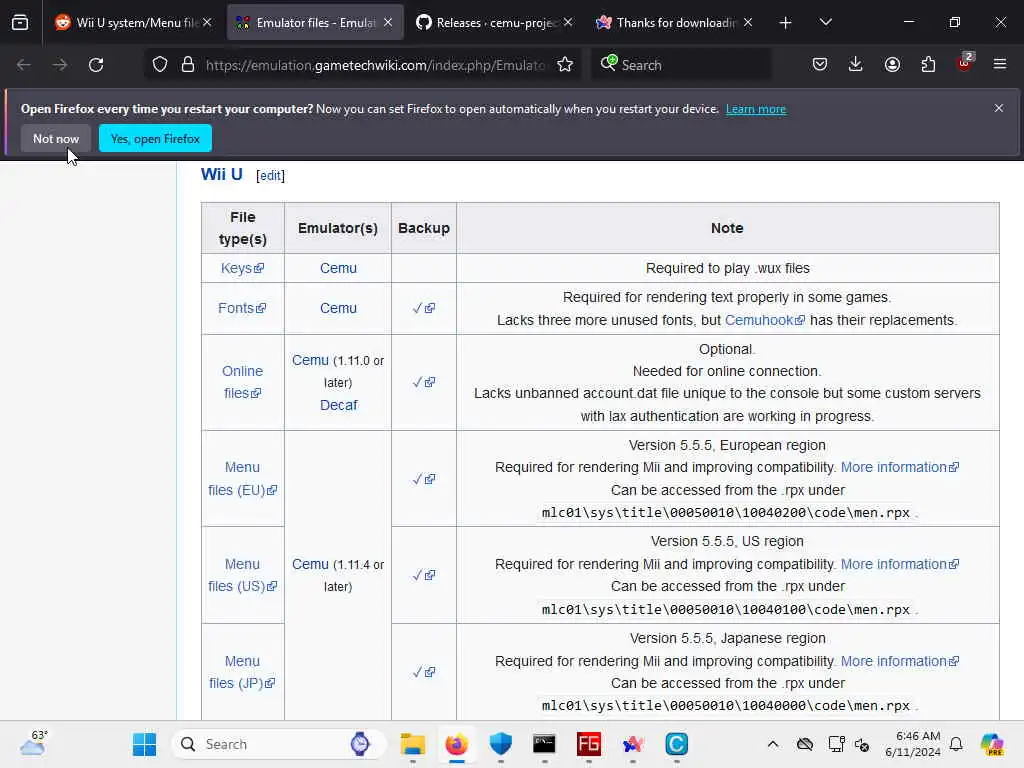Open tracking protection shield icon
This screenshot has height=768, width=1024.
pyautogui.click(x=160, y=65)
